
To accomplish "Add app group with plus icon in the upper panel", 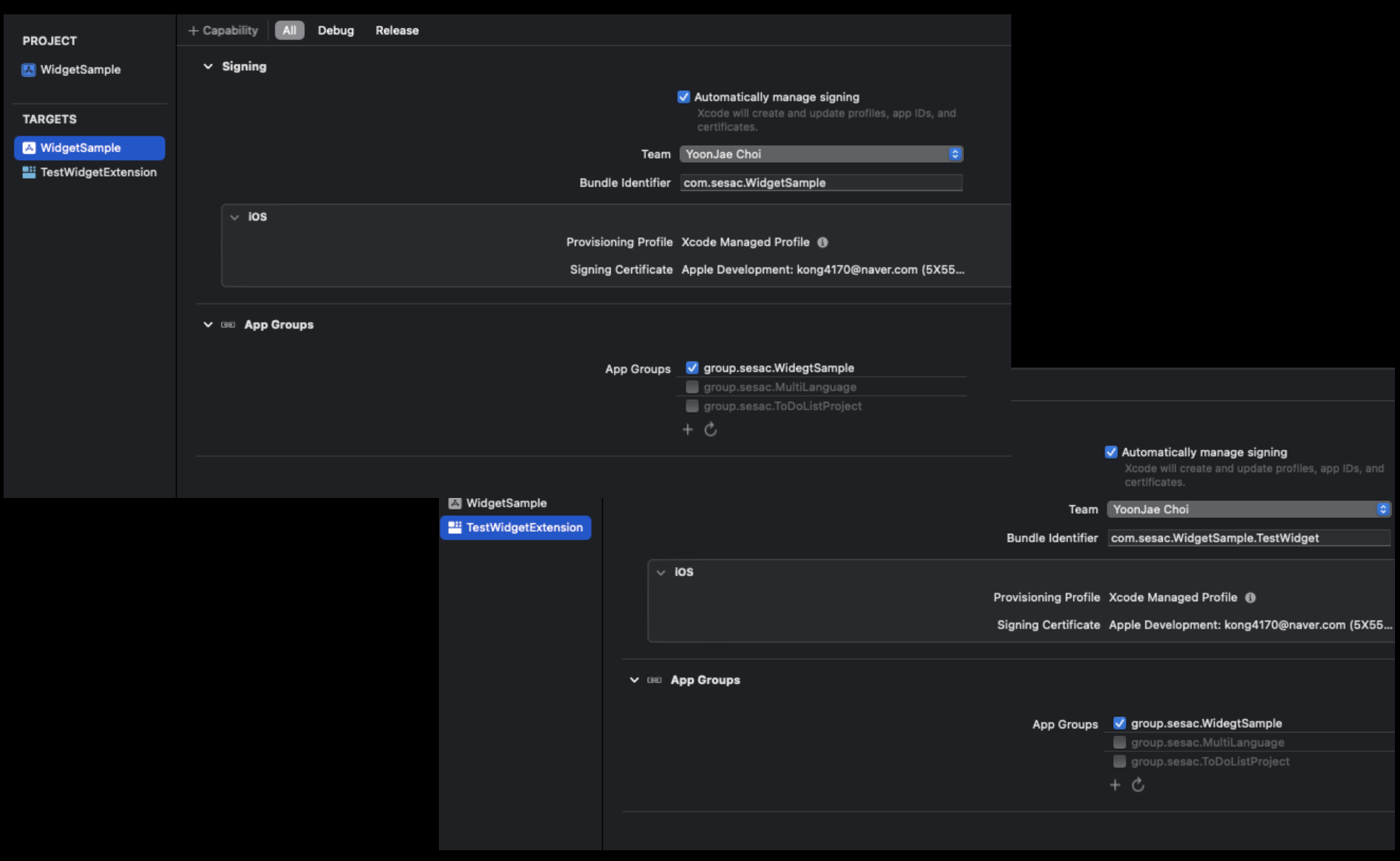I will pyautogui.click(x=687, y=429).
